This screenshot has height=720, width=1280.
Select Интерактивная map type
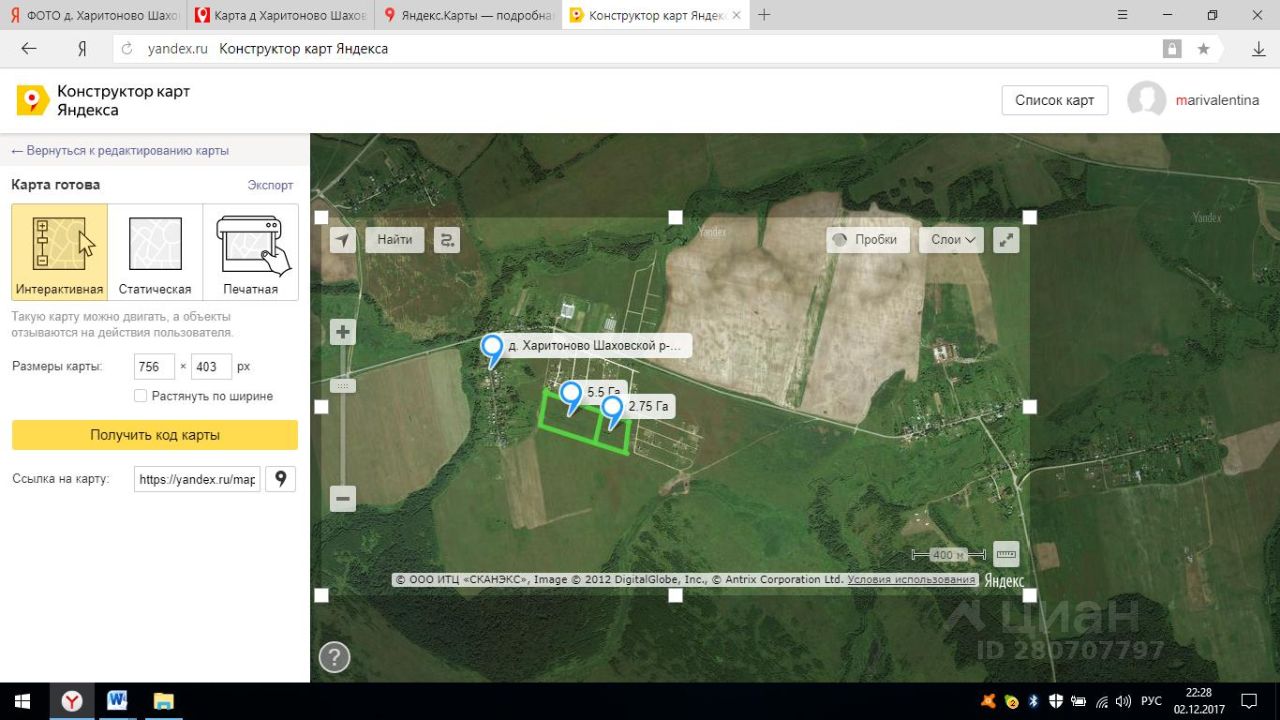tap(59, 252)
